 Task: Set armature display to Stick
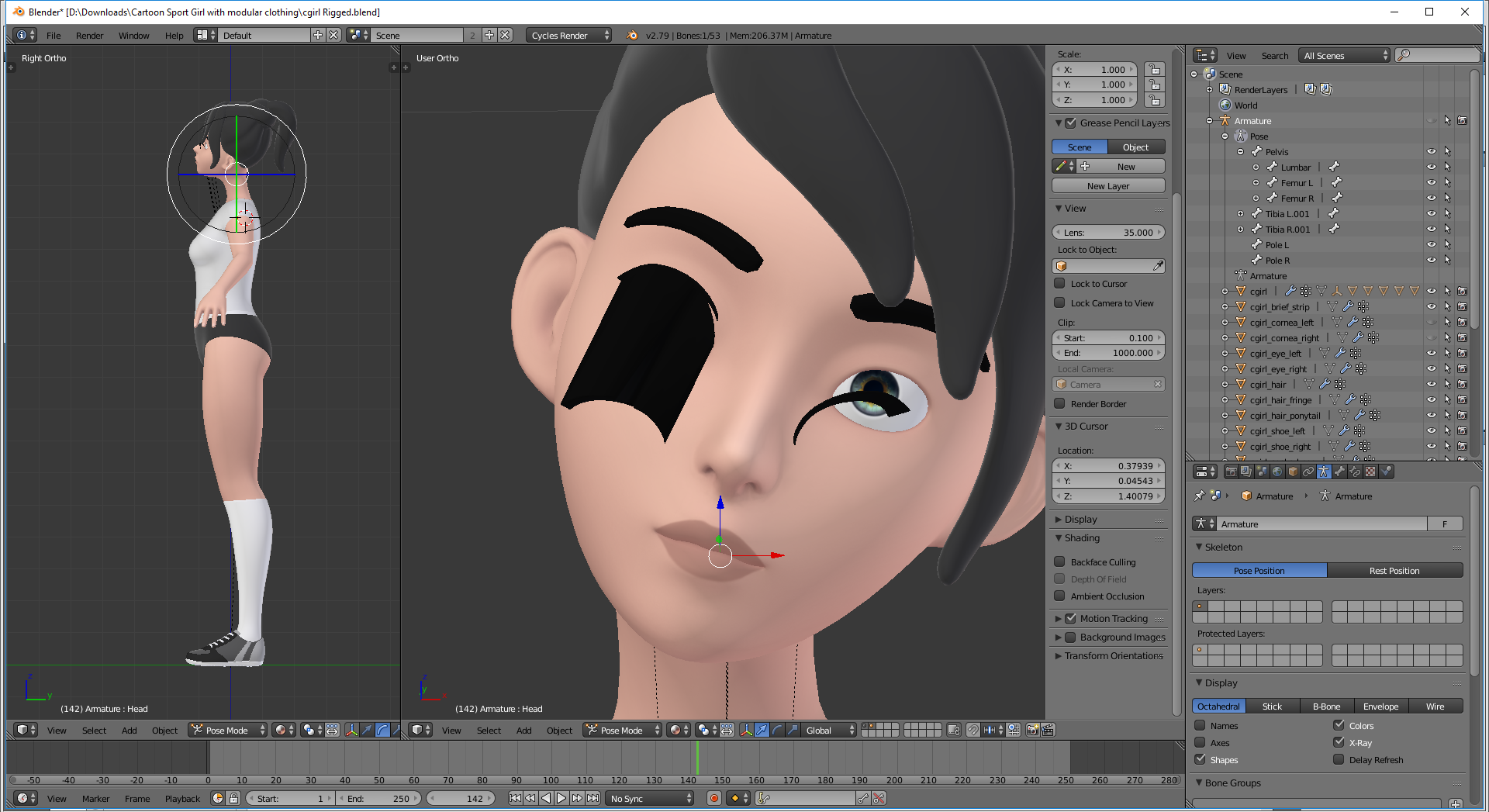[x=1272, y=707]
